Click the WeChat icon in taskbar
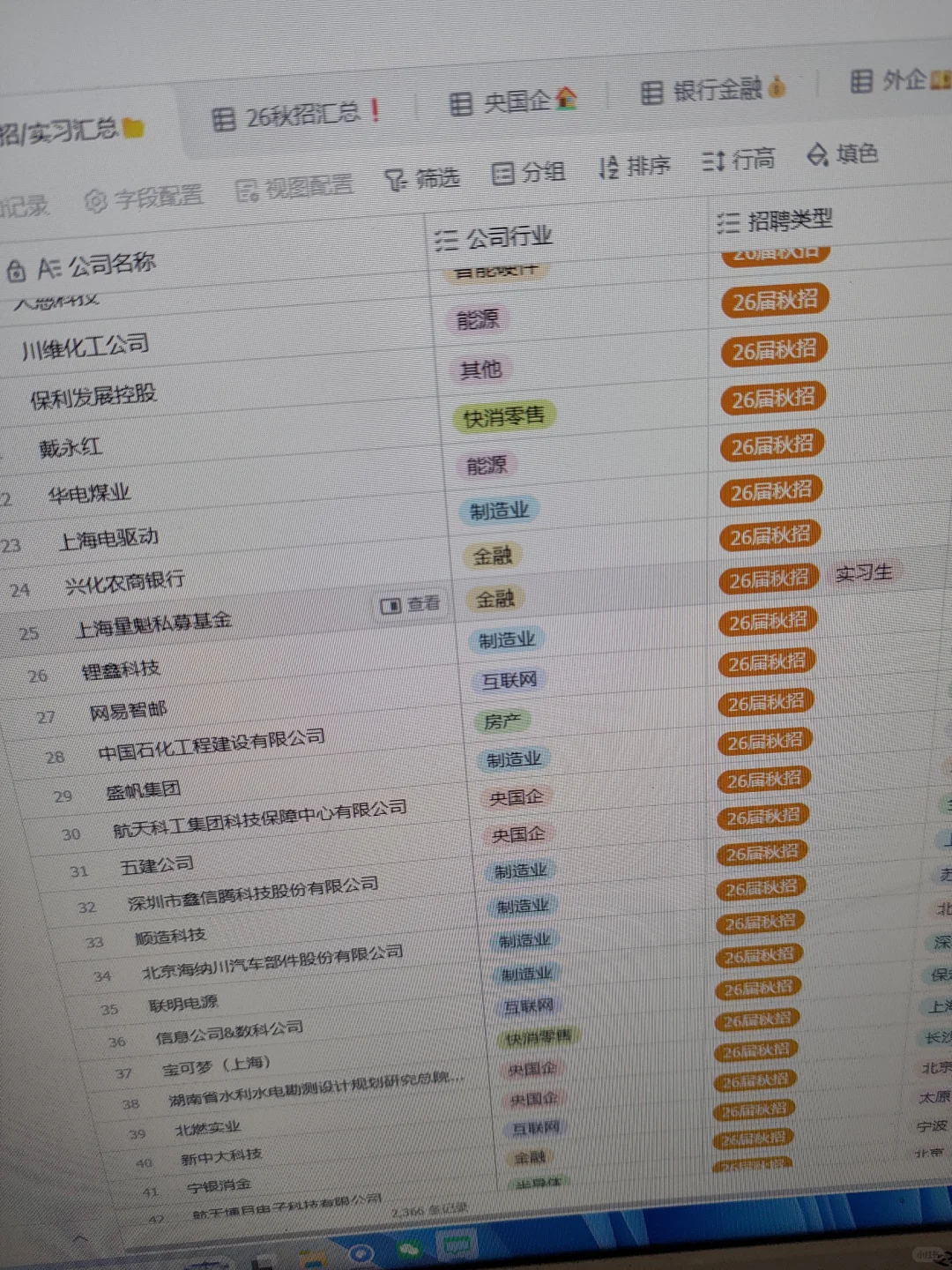The image size is (952, 1270). [x=408, y=1250]
